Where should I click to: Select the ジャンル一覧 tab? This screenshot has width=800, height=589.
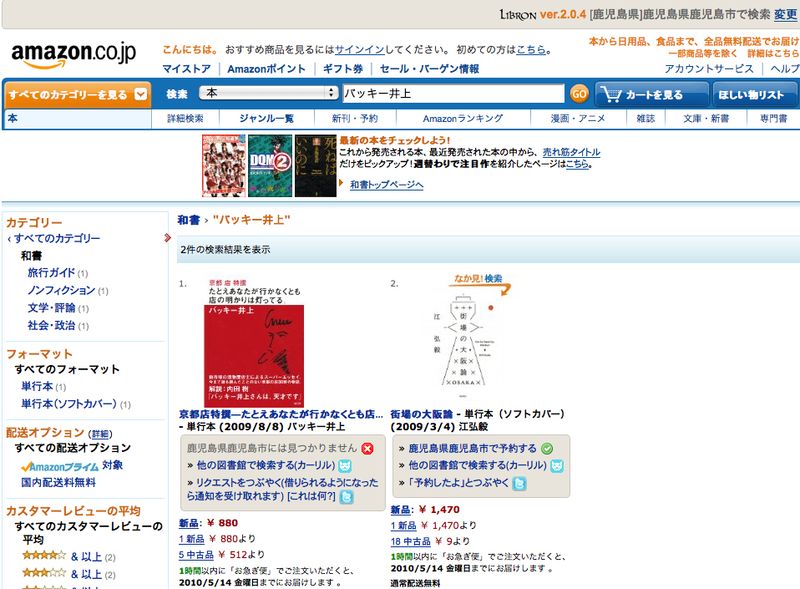coord(266,118)
